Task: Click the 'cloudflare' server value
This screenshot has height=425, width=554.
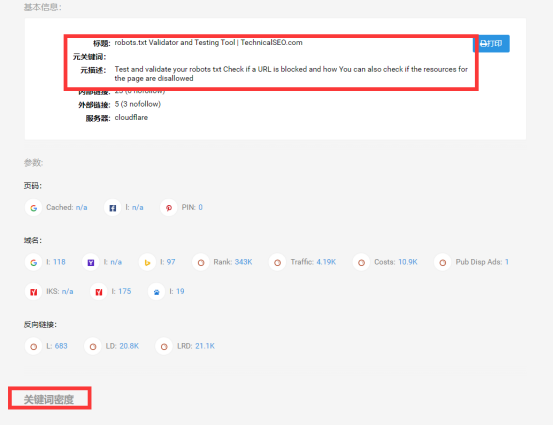Action: 131,118
